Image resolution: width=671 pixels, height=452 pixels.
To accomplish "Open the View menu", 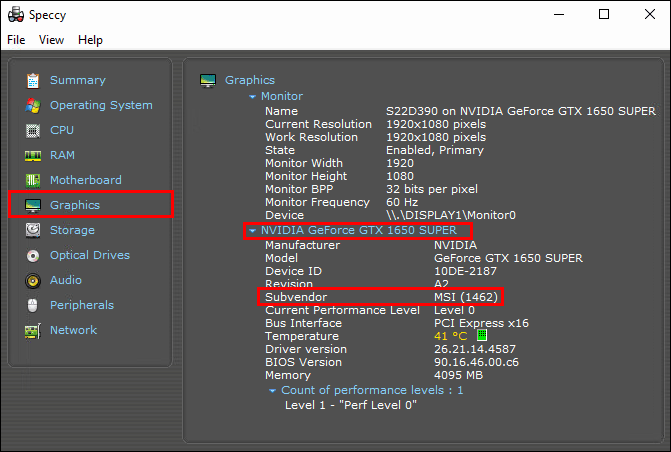I will (x=51, y=40).
